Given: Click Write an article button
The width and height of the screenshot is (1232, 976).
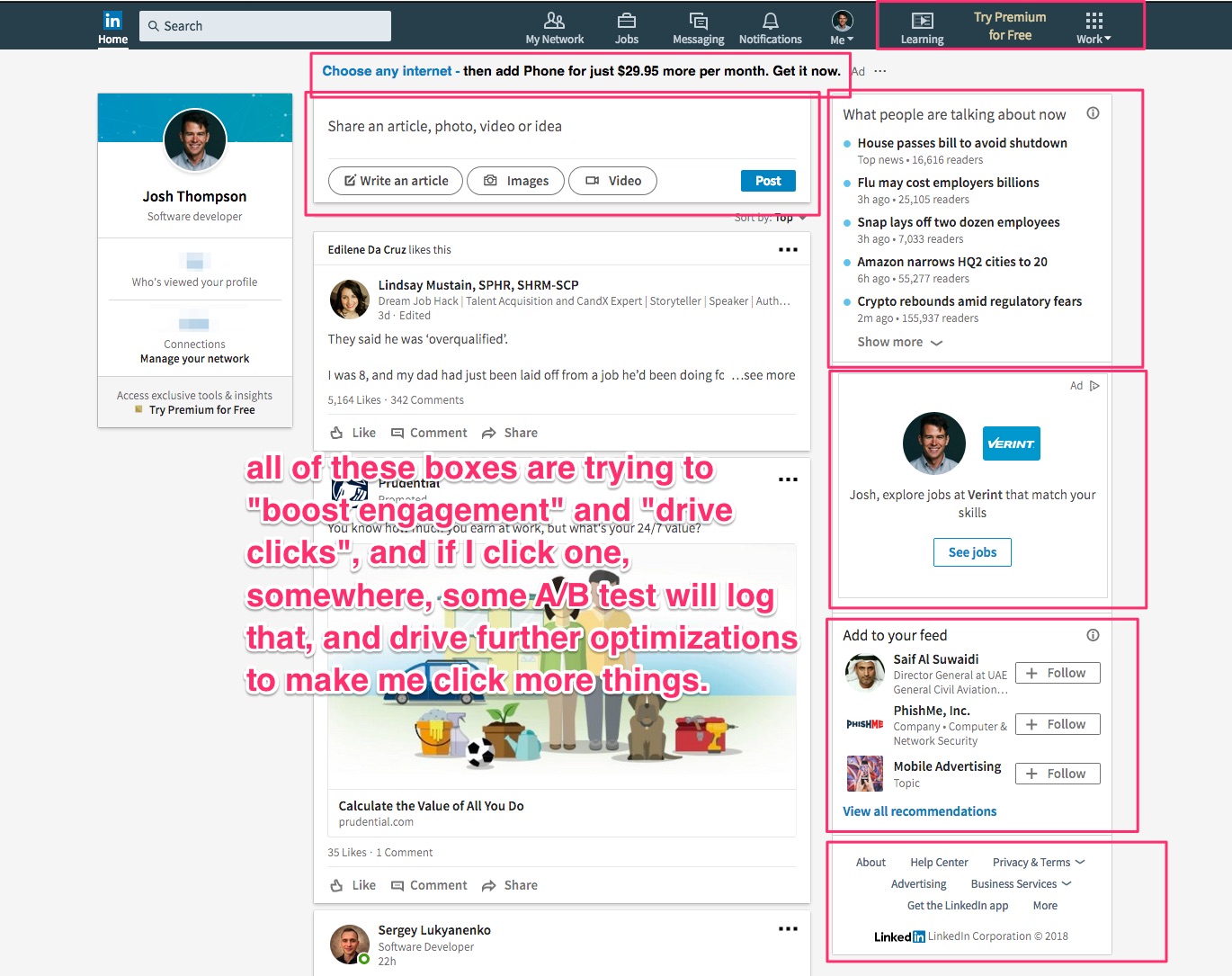Looking at the screenshot, I should click(396, 181).
